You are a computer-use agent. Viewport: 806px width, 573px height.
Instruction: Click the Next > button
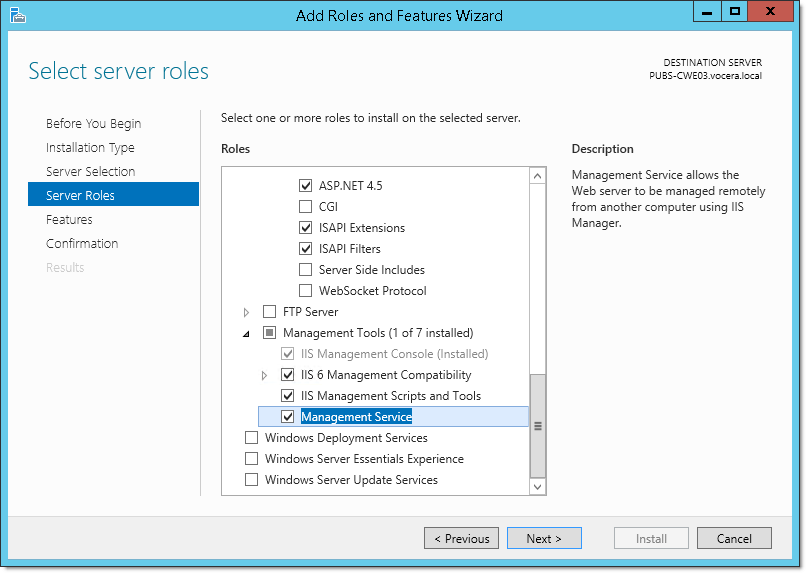[544, 538]
